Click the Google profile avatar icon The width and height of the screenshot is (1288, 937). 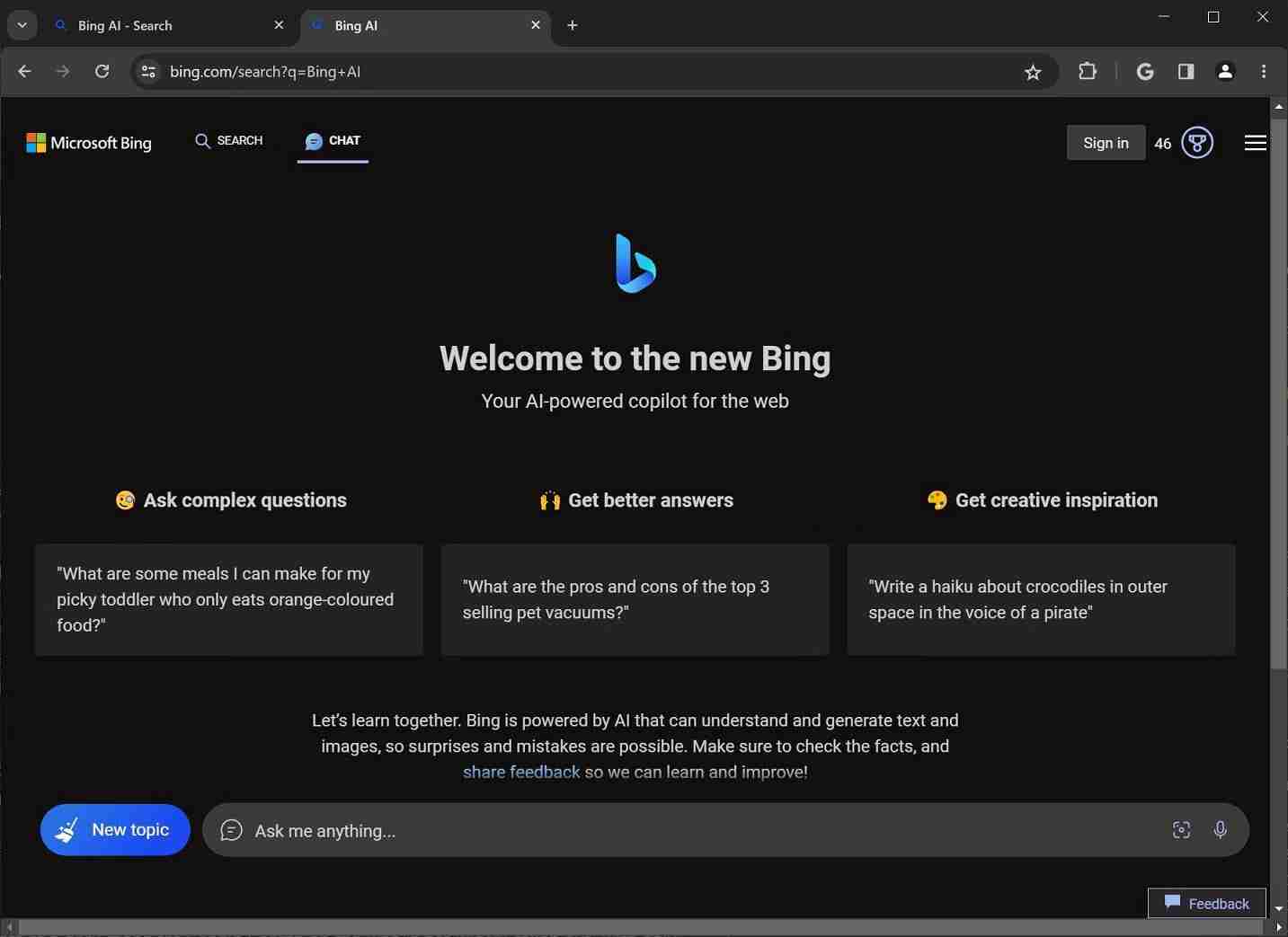[x=1225, y=72]
